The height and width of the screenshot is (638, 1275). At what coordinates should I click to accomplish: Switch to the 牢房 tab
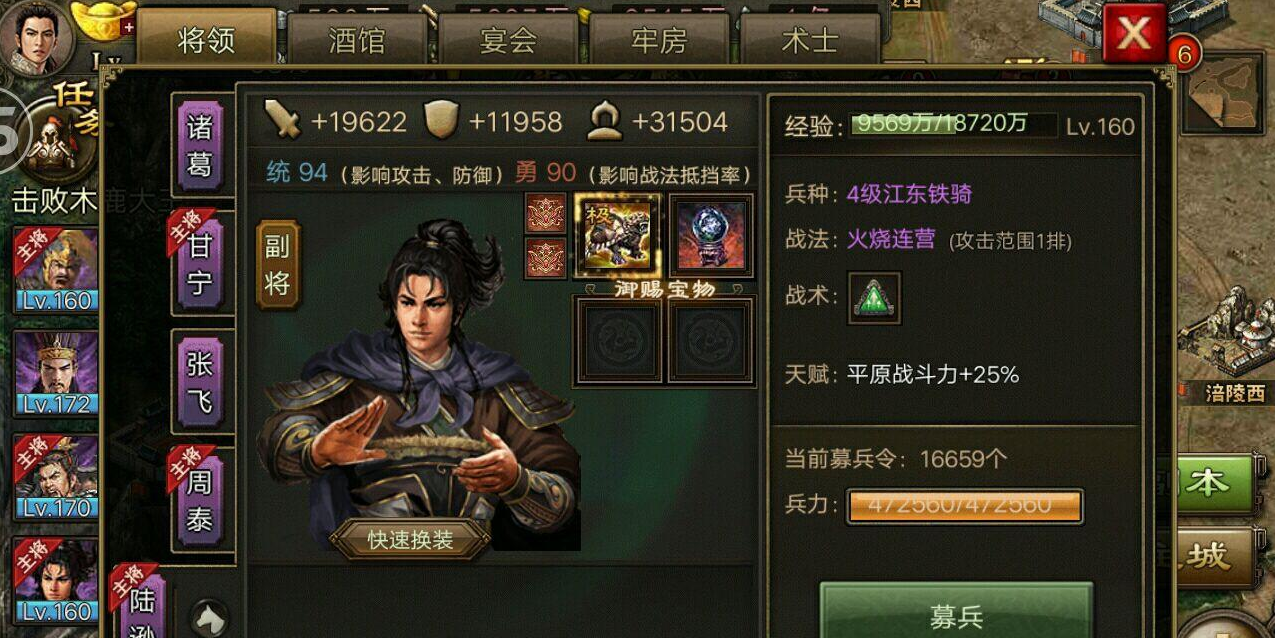[659, 41]
